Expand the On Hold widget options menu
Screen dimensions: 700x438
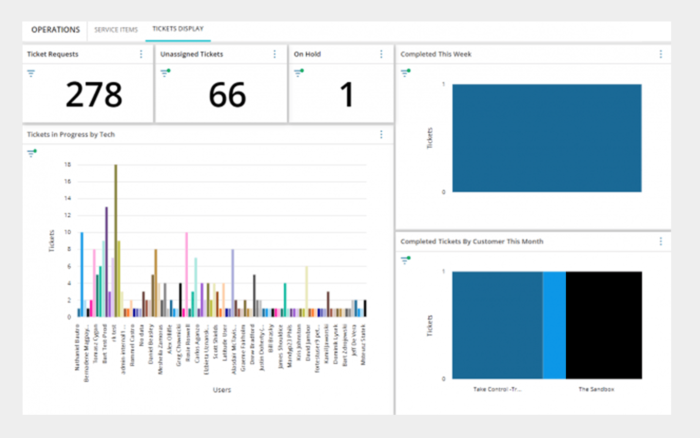click(x=380, y=54)
